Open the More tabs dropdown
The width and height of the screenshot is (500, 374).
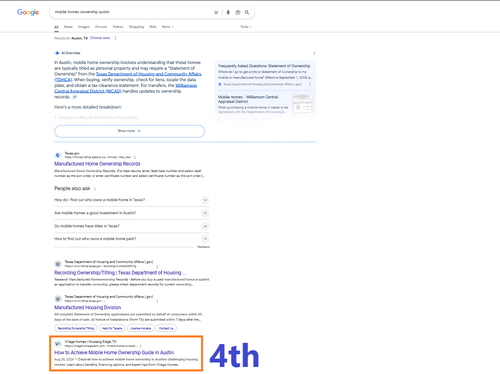[167, 27]
